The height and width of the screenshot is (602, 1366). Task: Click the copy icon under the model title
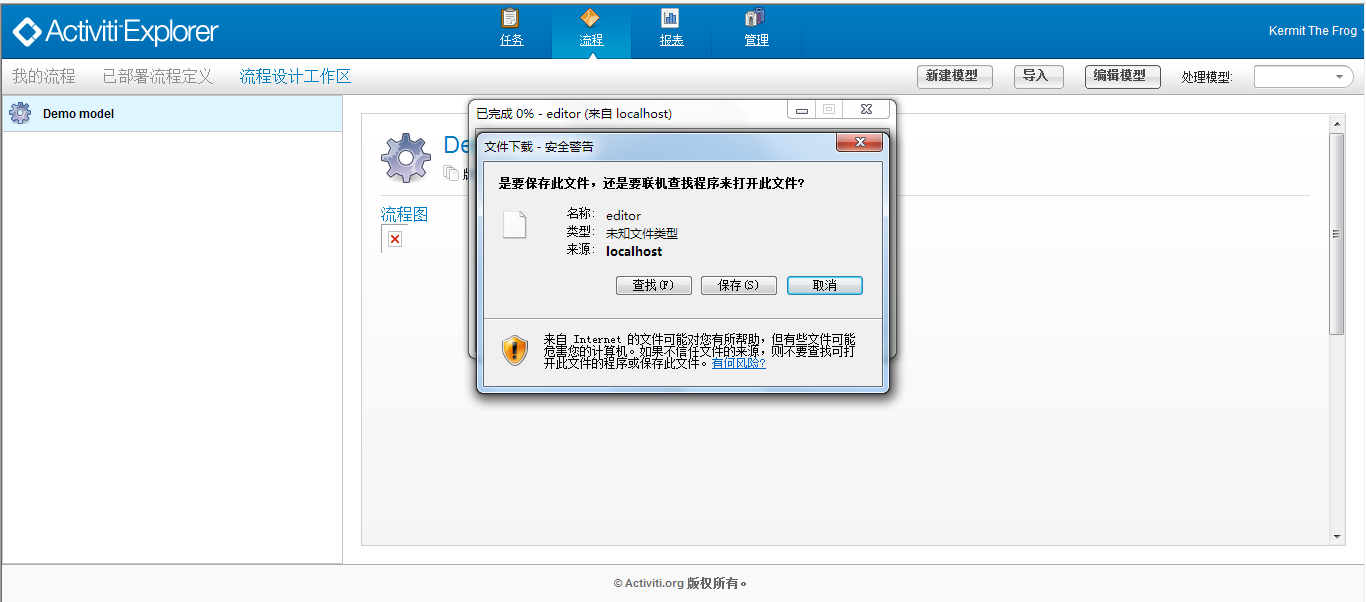tap(450, 173)
